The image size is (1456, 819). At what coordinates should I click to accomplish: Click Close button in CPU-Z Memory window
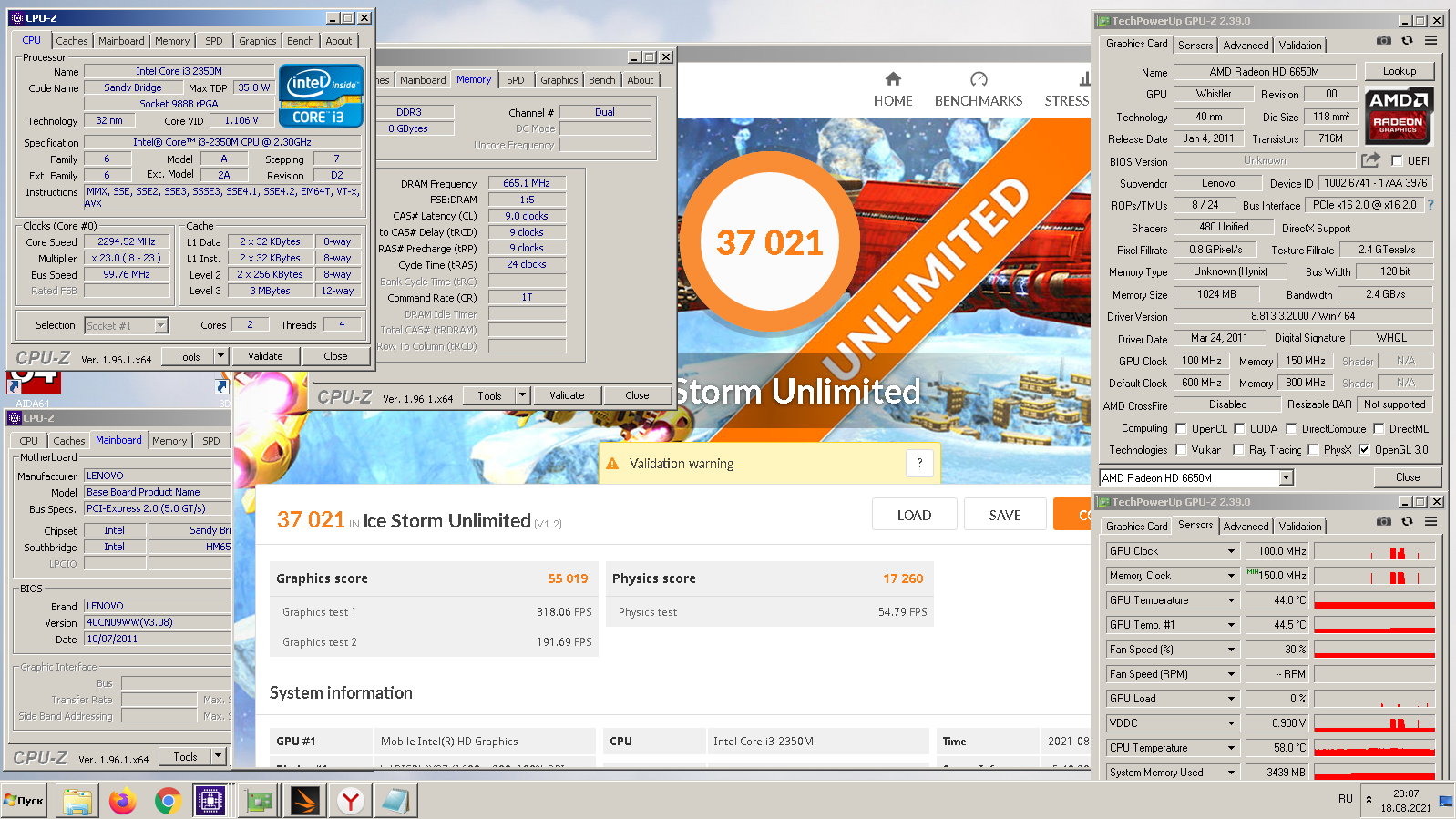point(637,395)
